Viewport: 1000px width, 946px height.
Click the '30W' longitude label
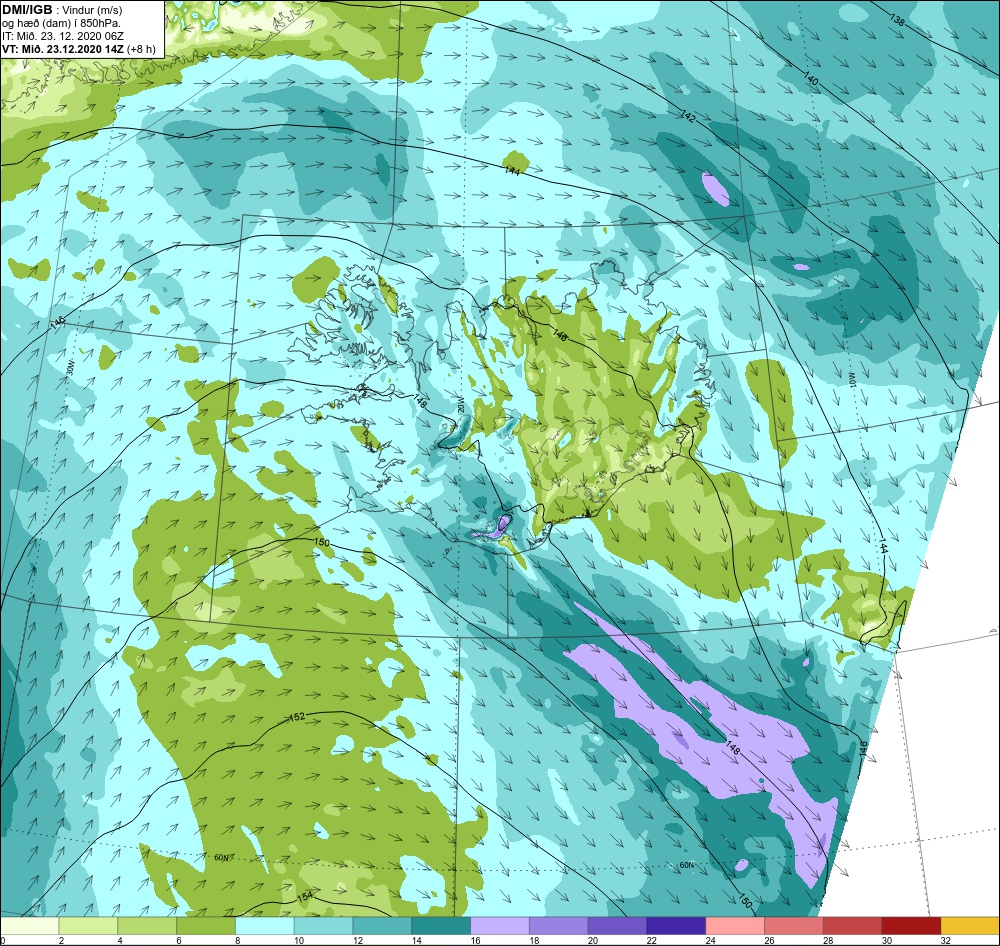click(x=70, y=367)
